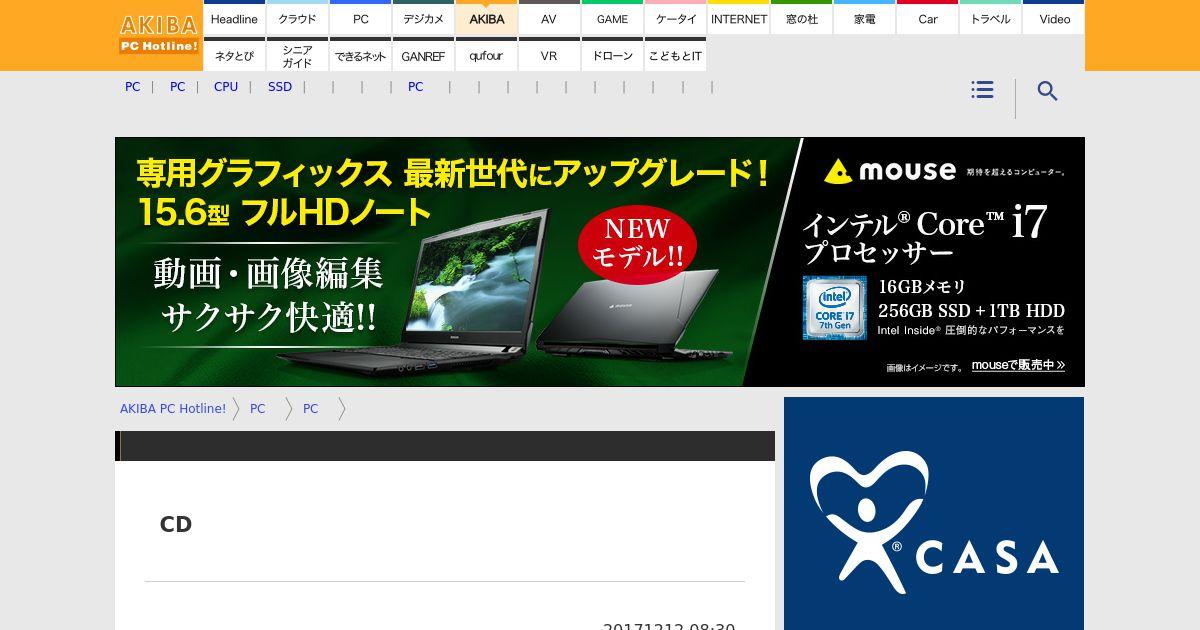
Task: Click the Intel Core i7 badge in the banner
Action: coord(834,308)
